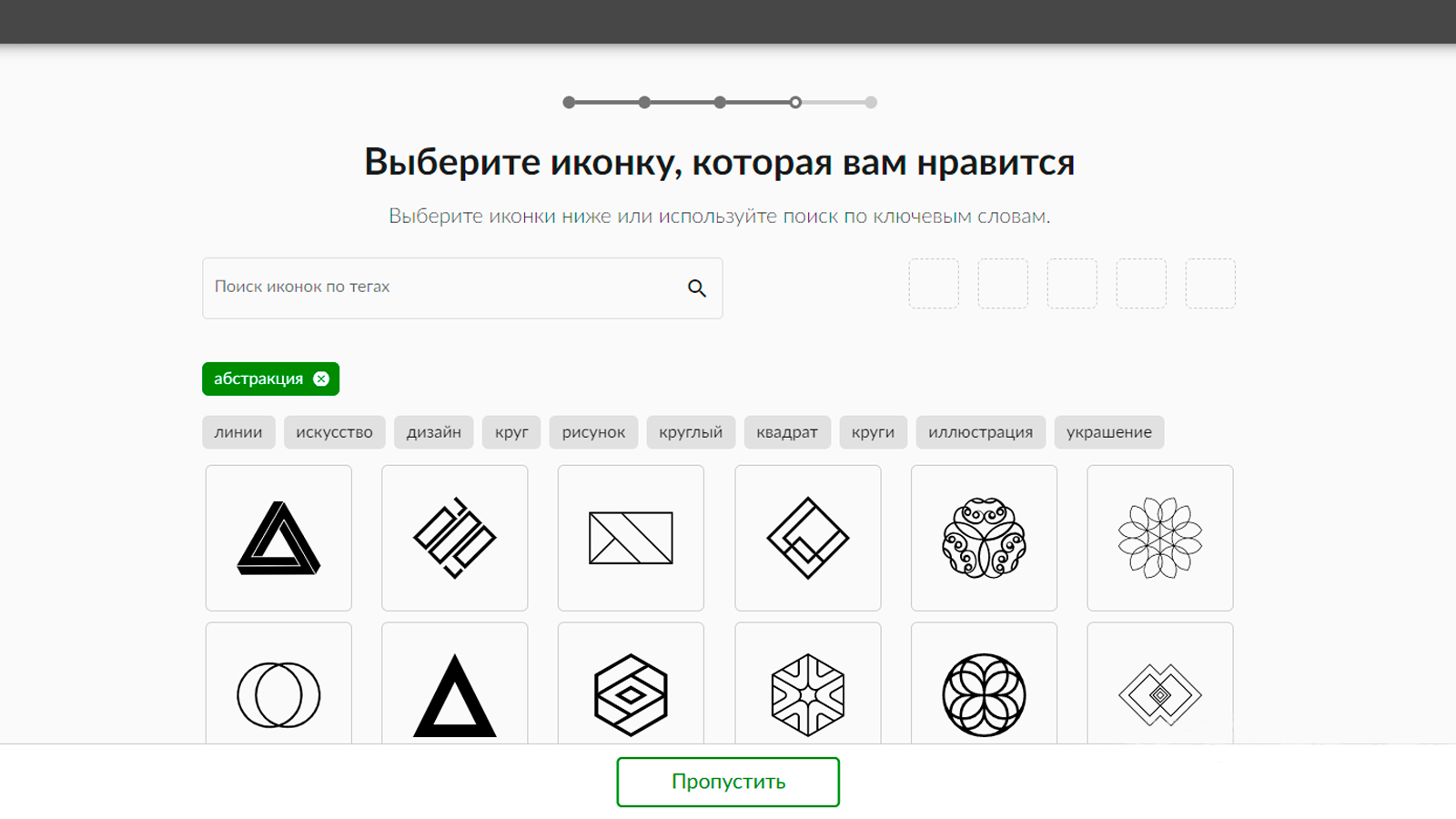Click the third empty selected-icon slot
1456x819 pixels.
point(1072,283)
